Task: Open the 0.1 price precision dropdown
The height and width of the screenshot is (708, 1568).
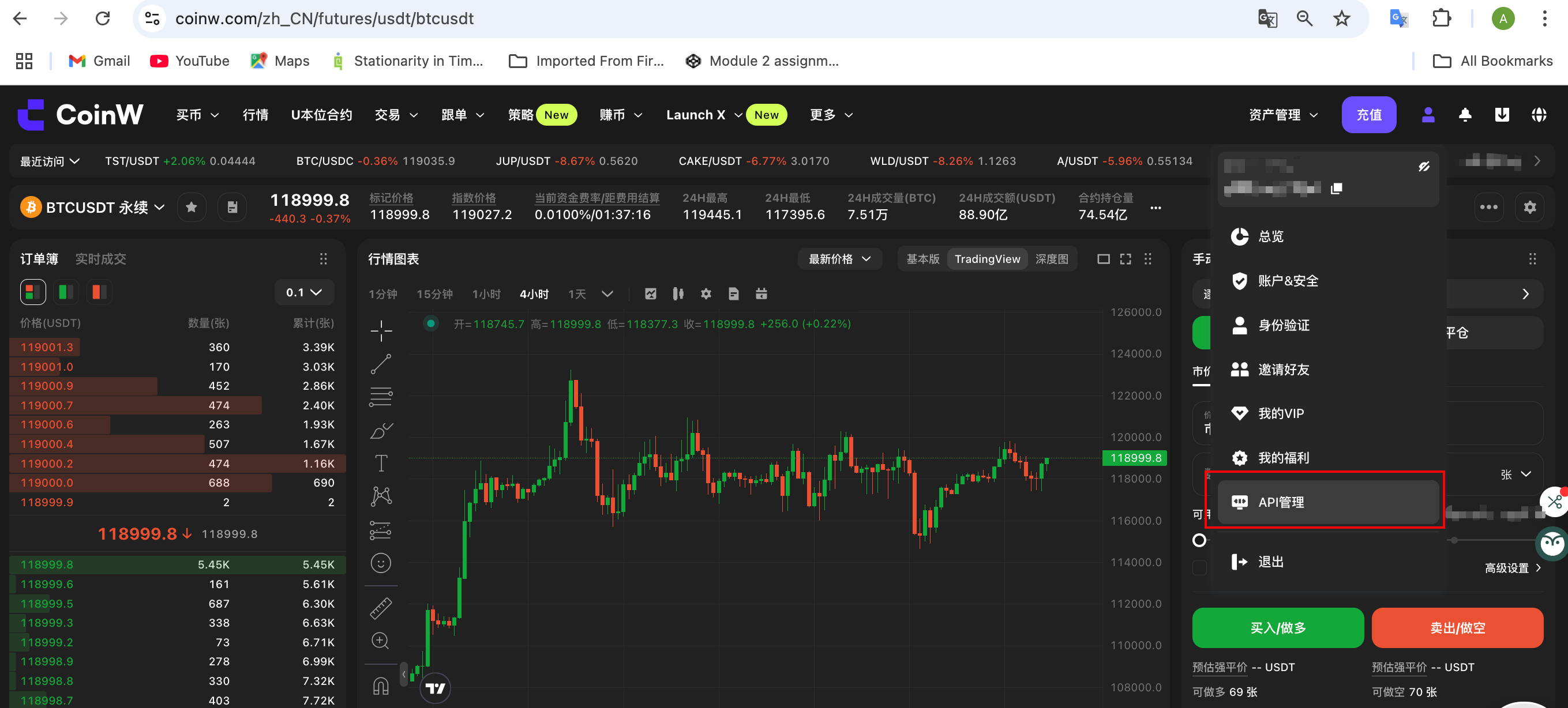Action: click(x=304, y=292)
